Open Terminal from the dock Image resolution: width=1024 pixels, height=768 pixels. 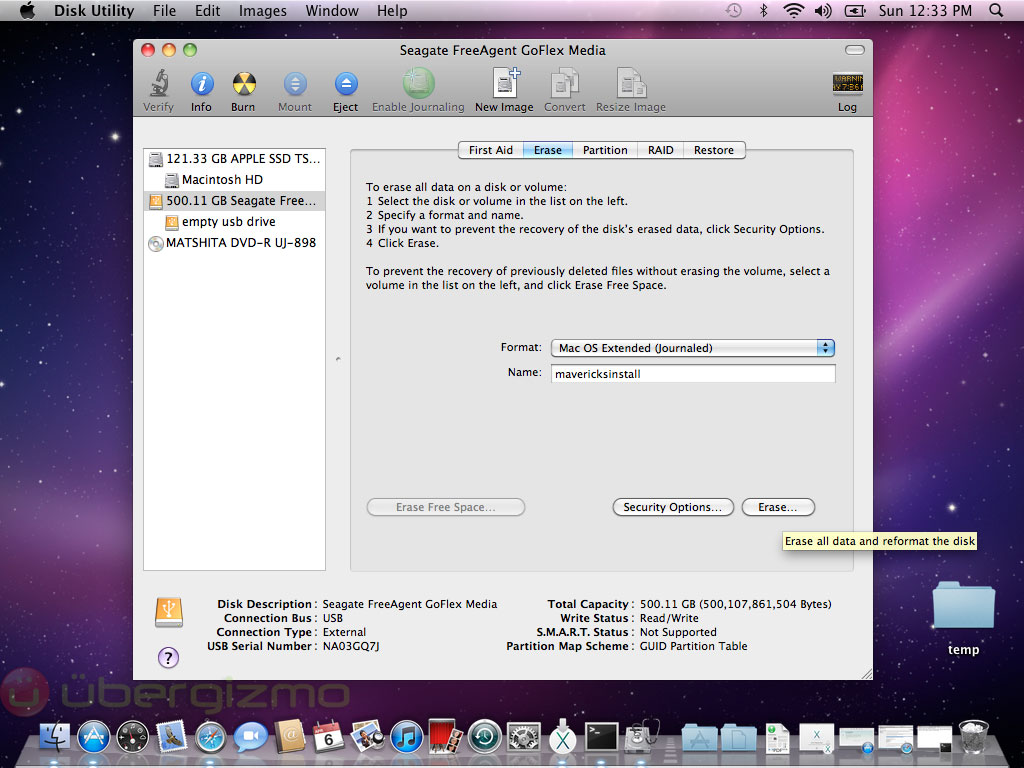(x=601, y=737)
